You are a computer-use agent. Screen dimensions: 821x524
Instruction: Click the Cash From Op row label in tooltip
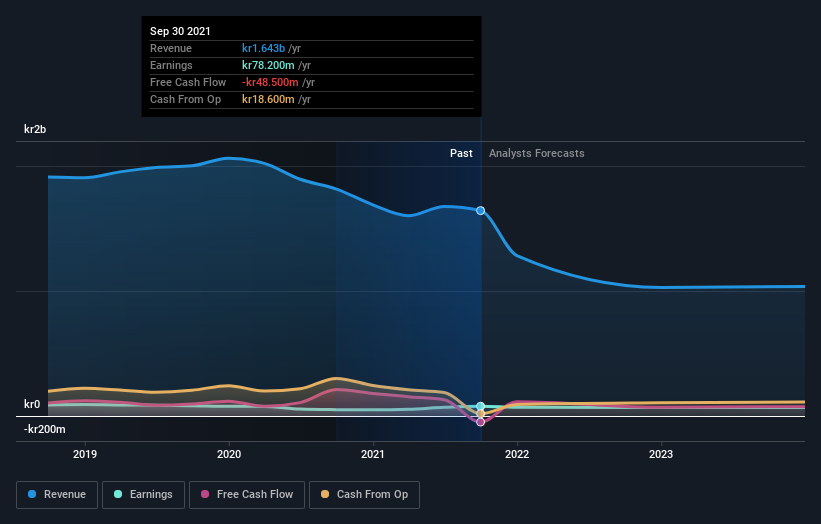(x=185, y=99)
